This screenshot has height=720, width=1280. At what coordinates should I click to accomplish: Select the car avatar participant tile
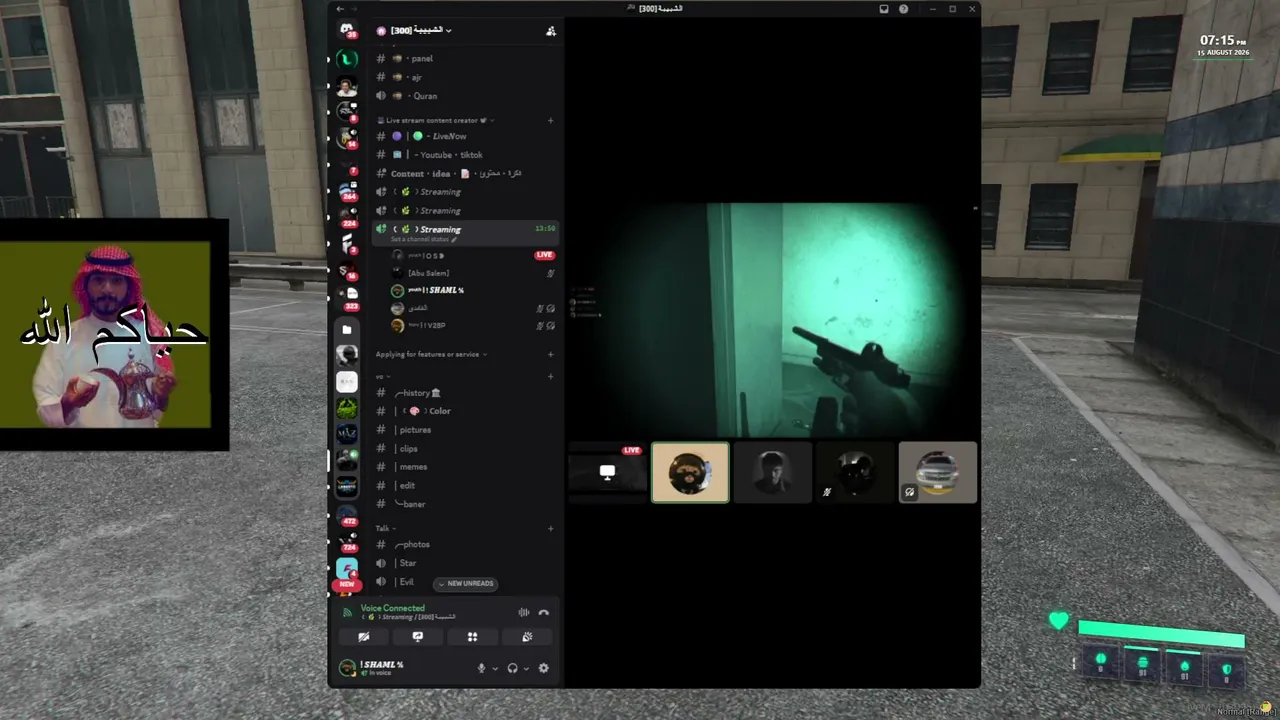click(x=938, y=473)
